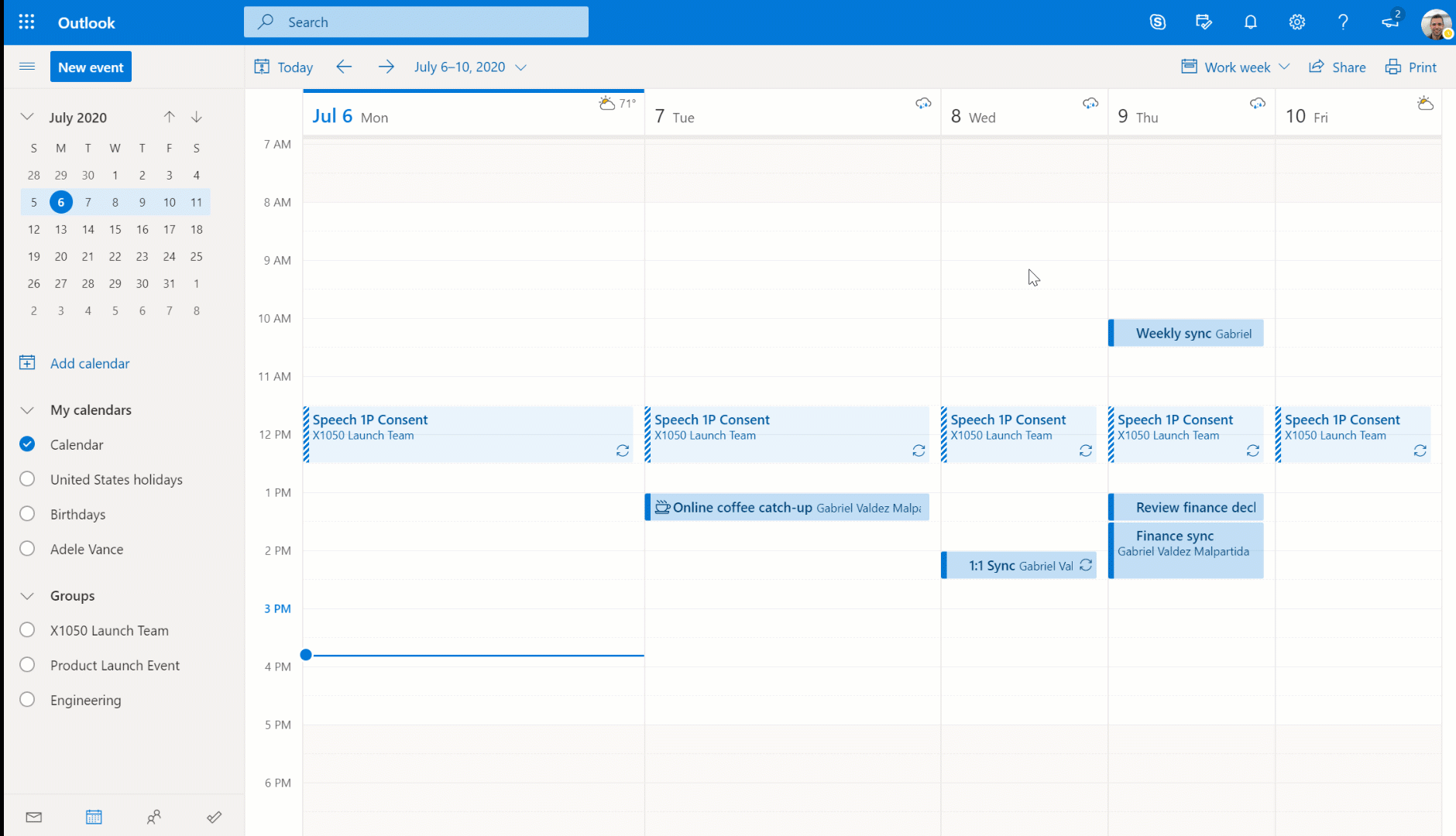Open the Mail icon in bottom navigation
This screenshot has width=1456, height=836.
34,817
